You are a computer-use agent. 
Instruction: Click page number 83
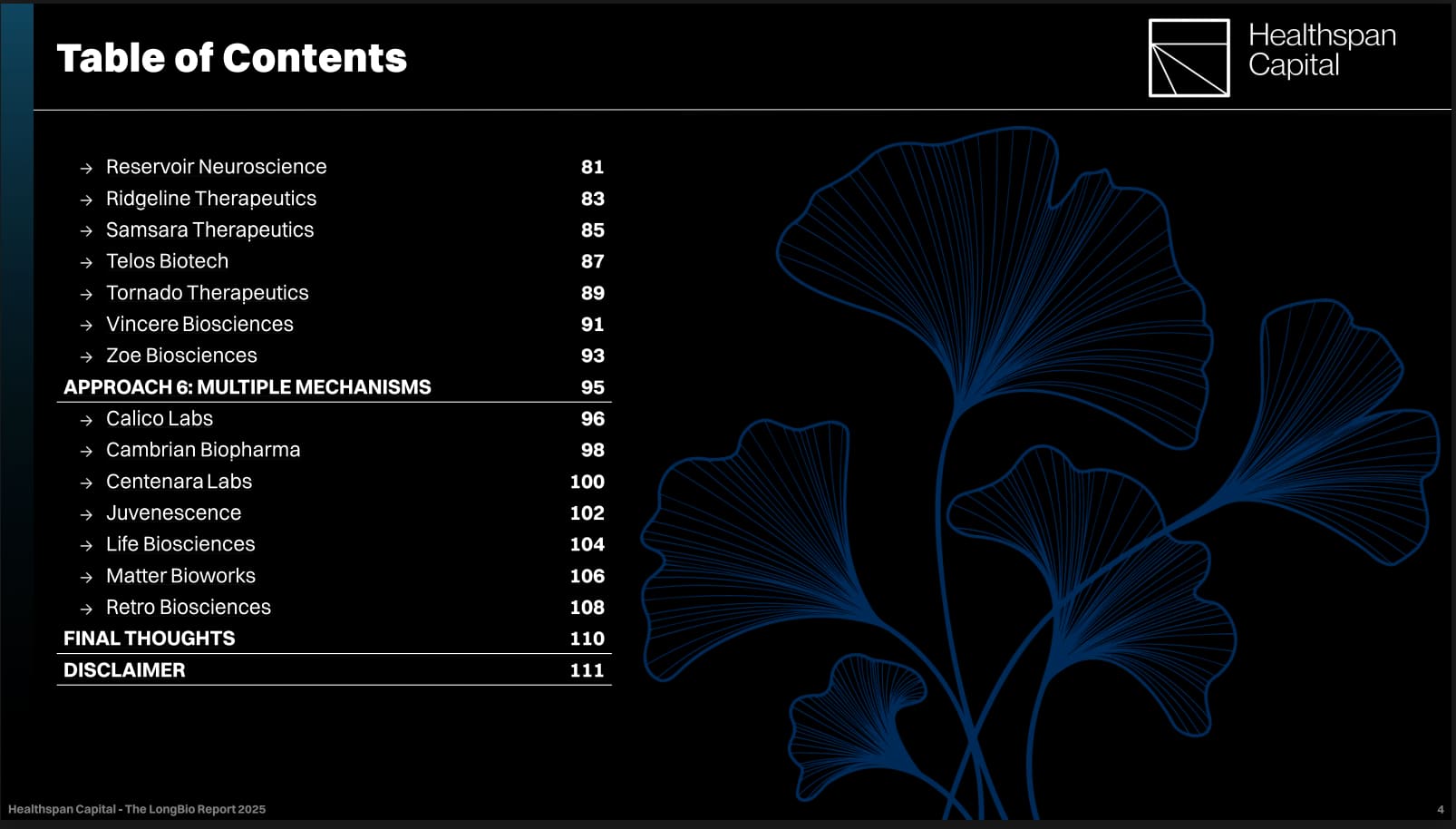point(593,199)
